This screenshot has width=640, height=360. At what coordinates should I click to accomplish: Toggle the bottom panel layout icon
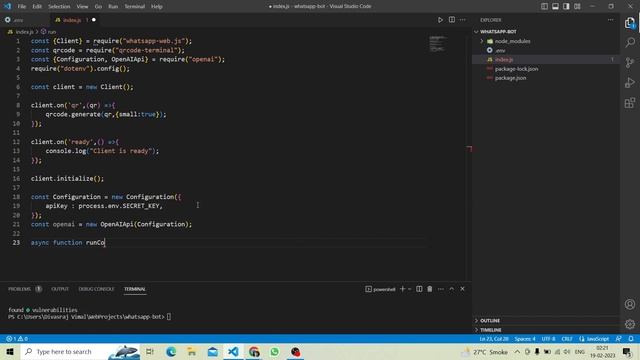click(x=556, y=6)
